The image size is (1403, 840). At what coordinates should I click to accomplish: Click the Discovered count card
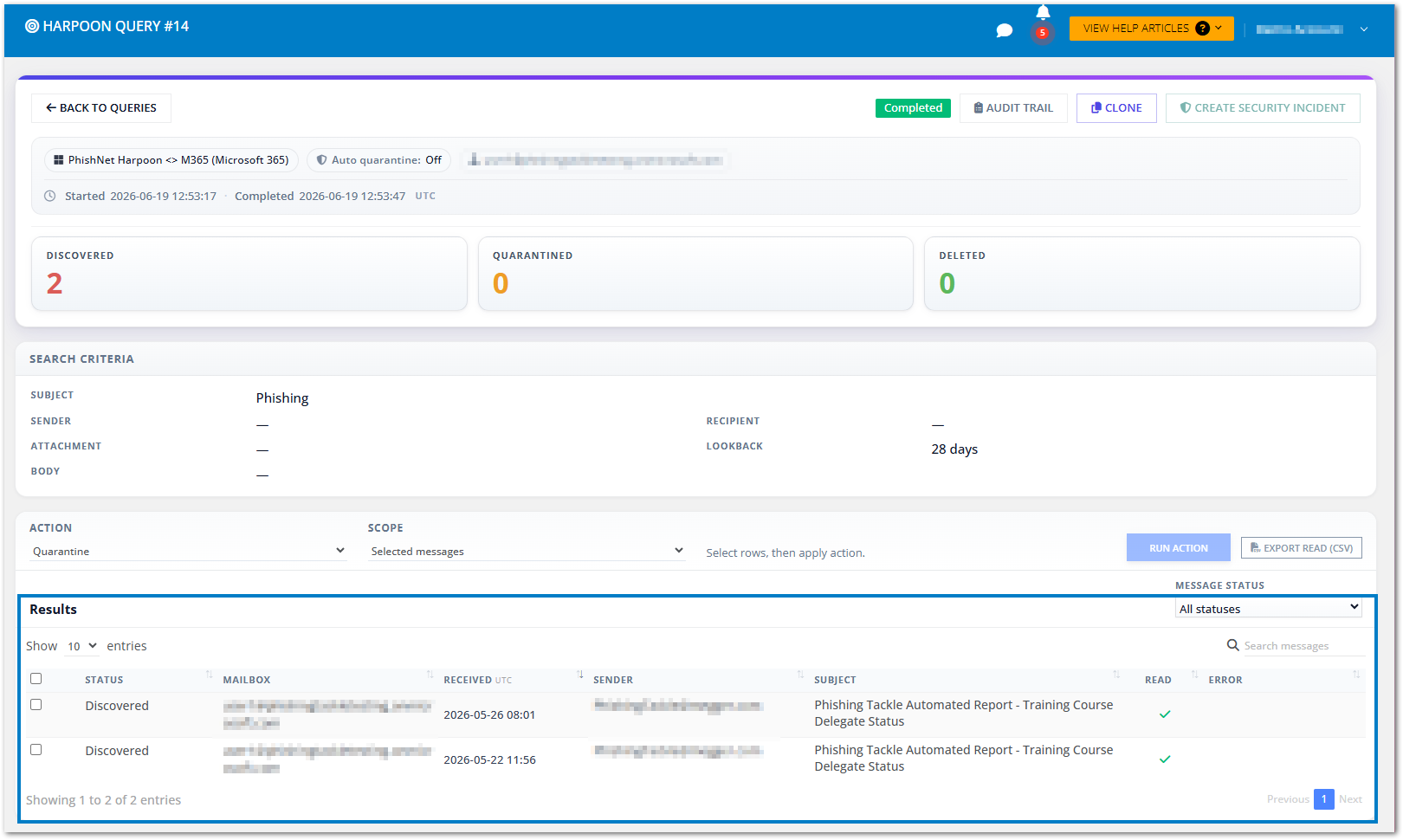(249, 274)
